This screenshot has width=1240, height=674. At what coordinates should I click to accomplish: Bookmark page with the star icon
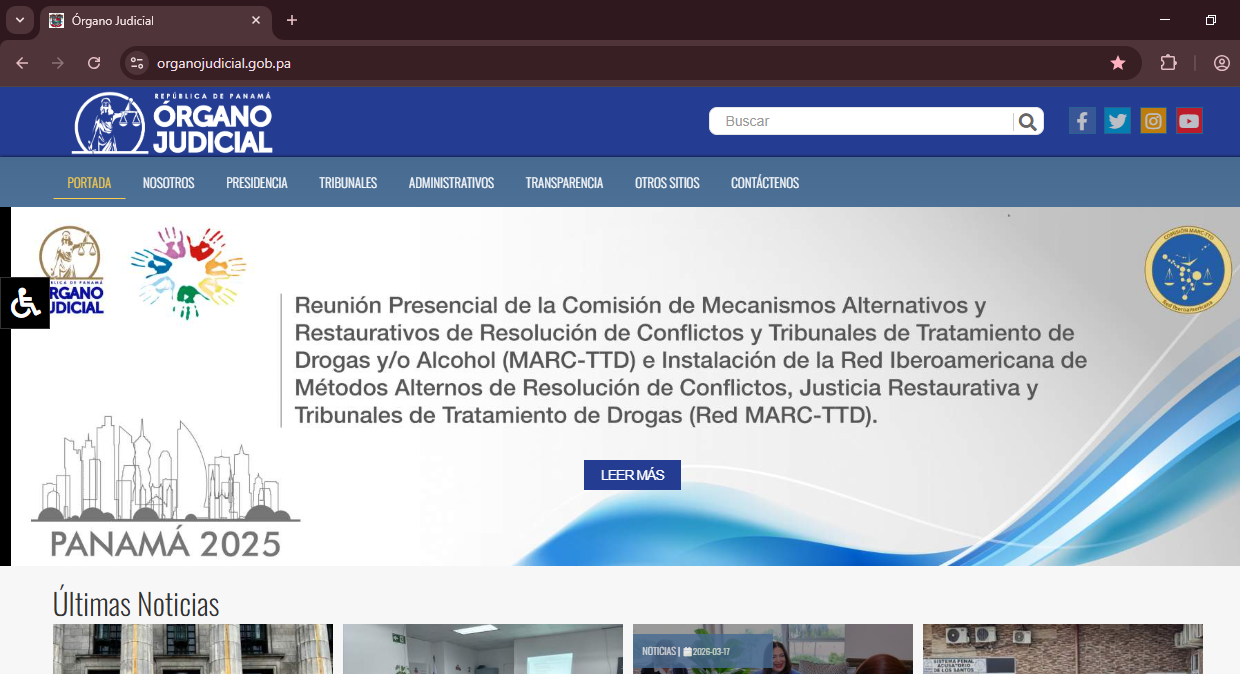pos(1118,63)
